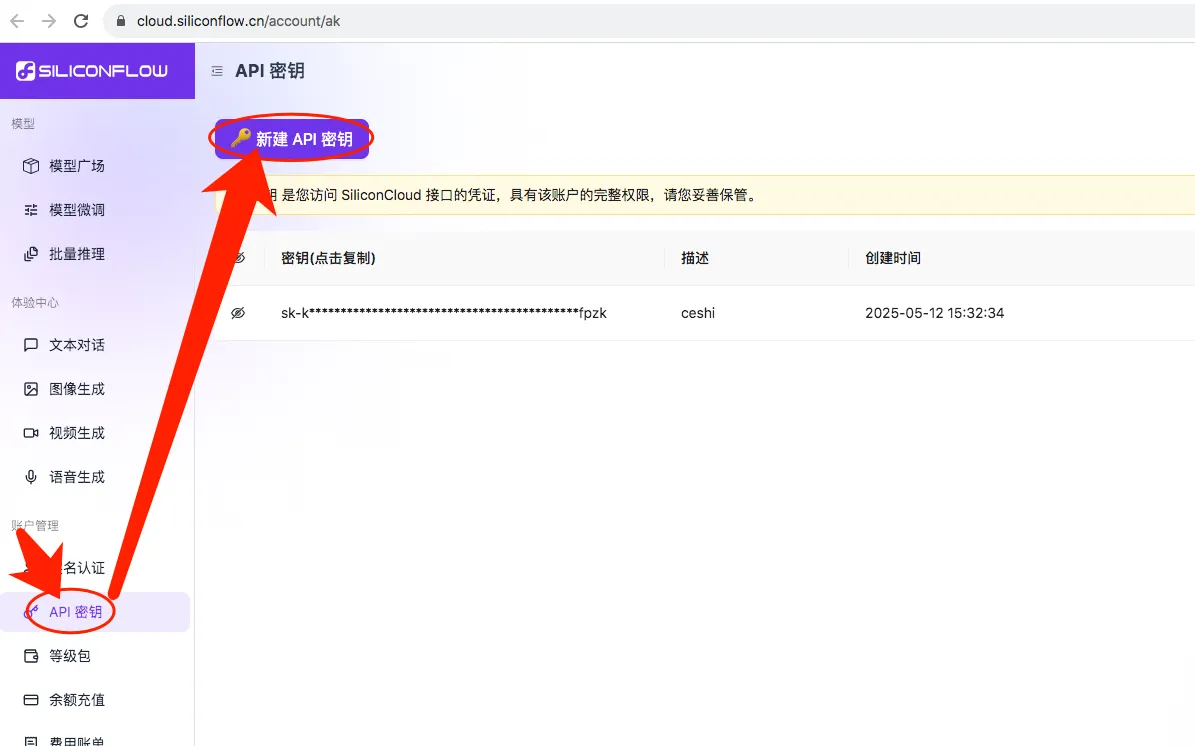
Task: Open 等级包 wallet icon
Action: coord(30,656)
